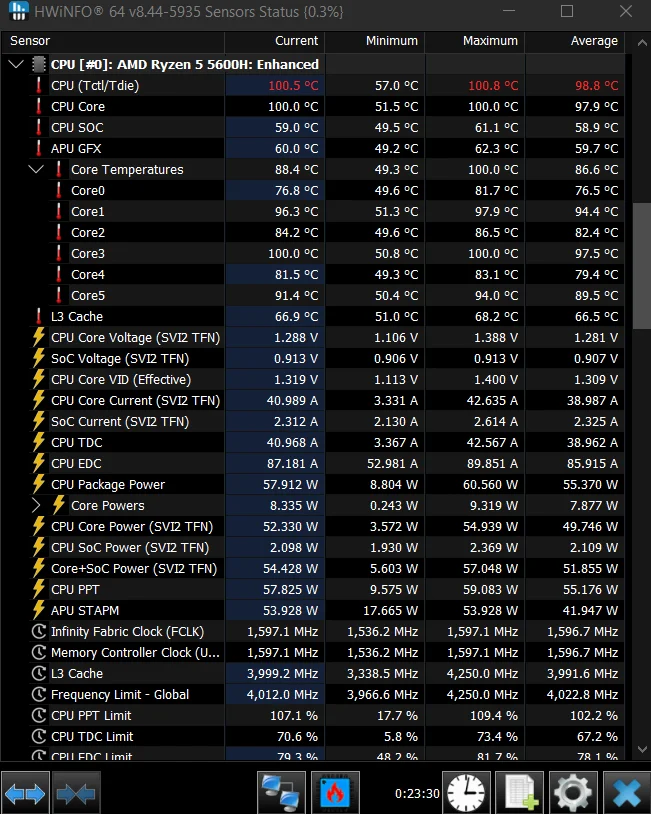Start logging with the report page icon
Screen dimensions: 651x814
click(x=519, y=792)
